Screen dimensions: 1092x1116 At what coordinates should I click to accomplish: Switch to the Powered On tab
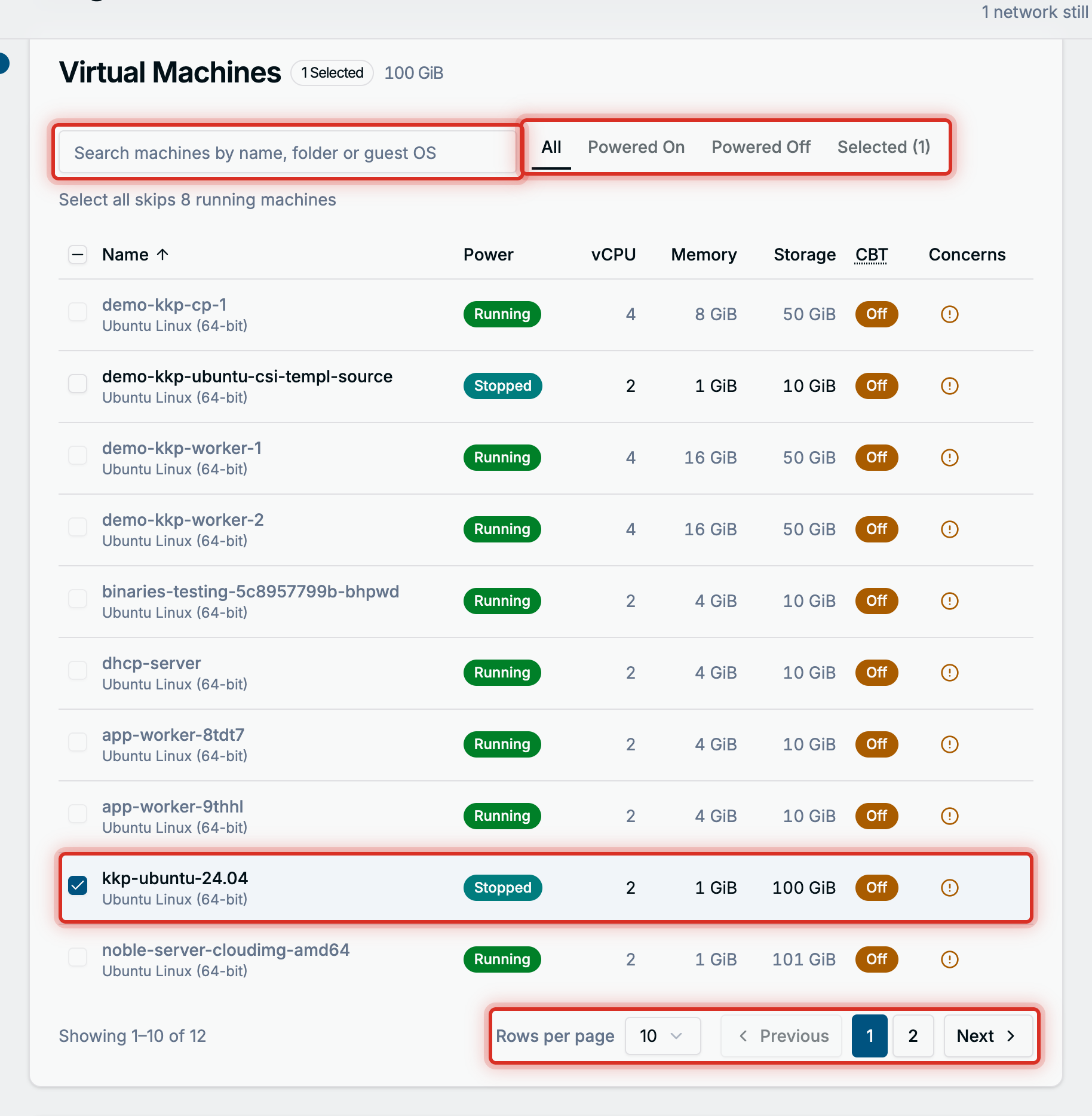coord(636,148)
